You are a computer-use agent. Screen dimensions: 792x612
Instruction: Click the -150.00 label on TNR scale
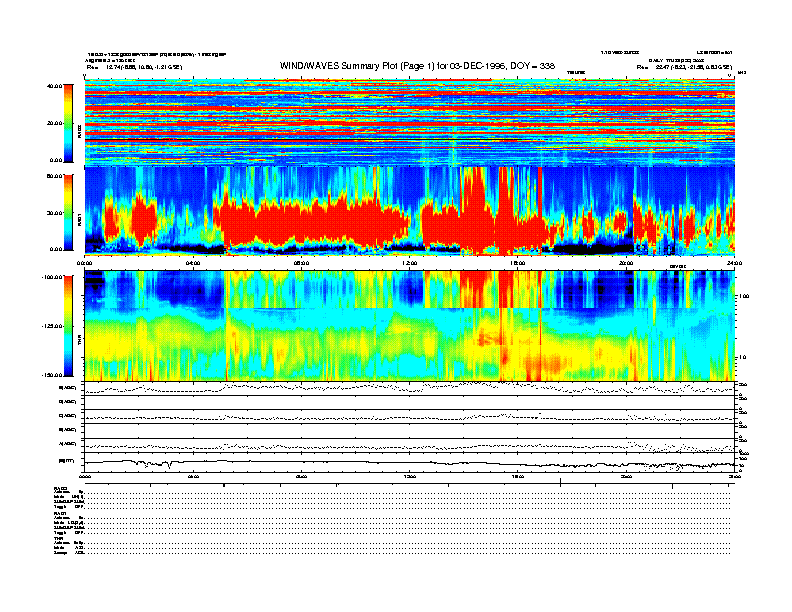coord(53,375)
